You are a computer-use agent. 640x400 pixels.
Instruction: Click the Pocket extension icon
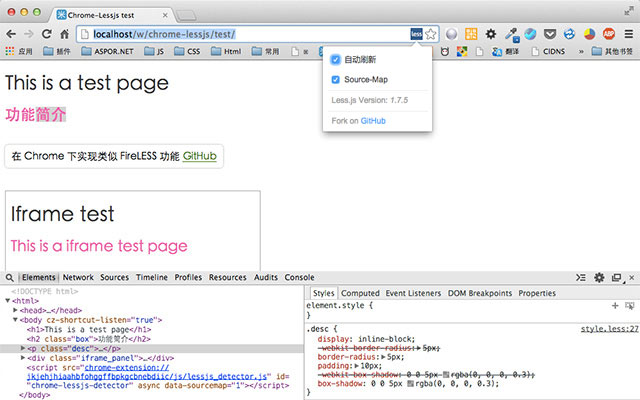point(550,34)
